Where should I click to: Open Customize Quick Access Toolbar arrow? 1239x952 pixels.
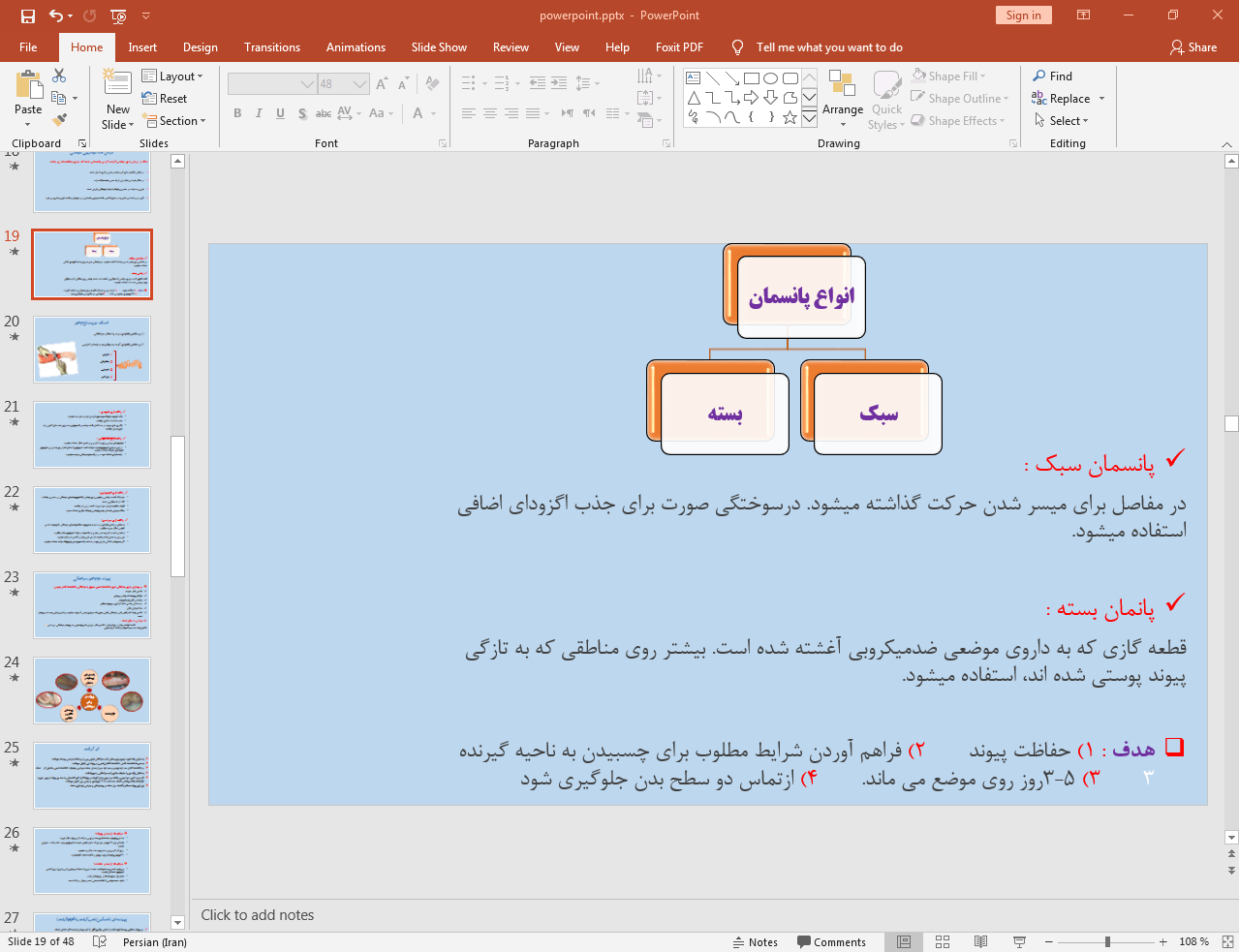146,15
